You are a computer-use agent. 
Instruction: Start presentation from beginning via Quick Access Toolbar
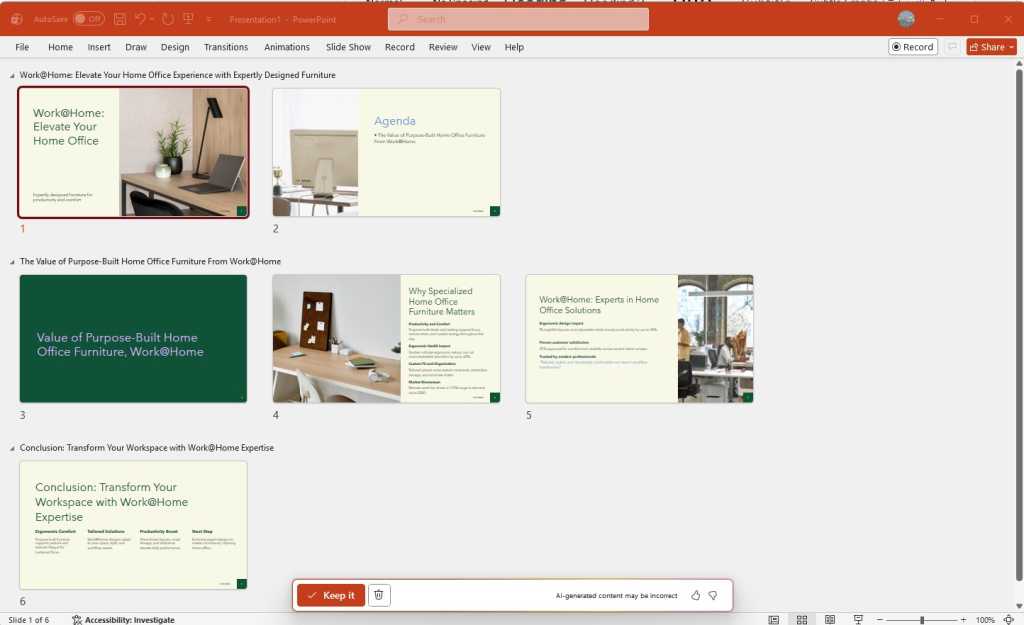point(190,19)
